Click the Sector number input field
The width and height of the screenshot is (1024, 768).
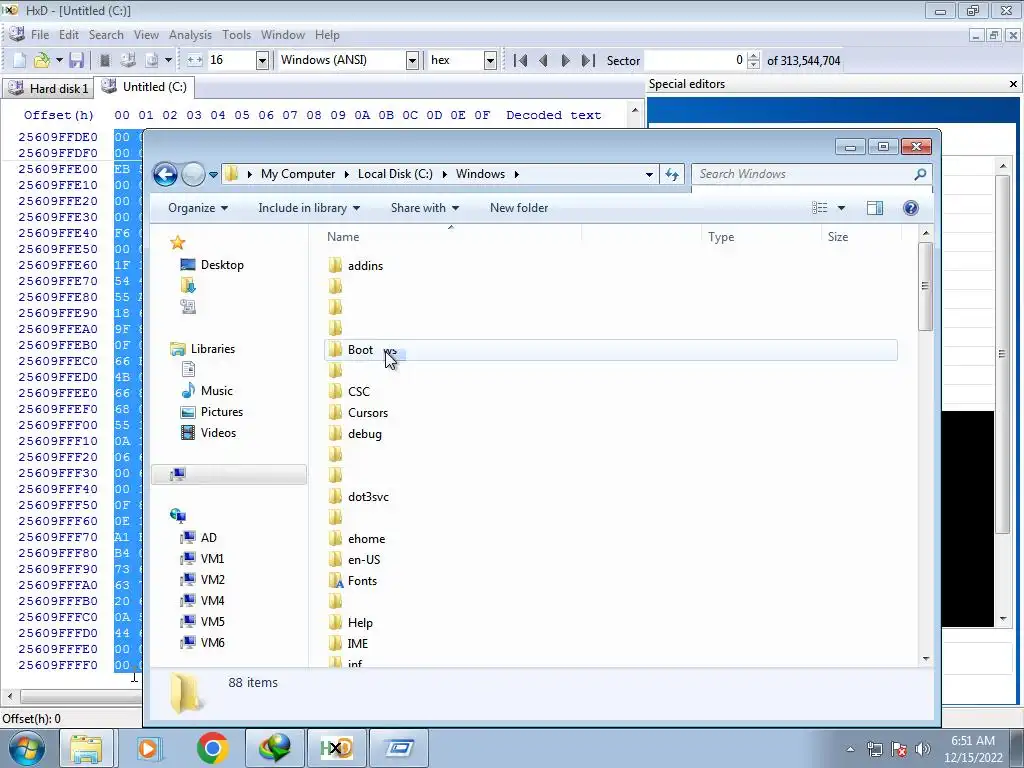click(x=695, y=60)
